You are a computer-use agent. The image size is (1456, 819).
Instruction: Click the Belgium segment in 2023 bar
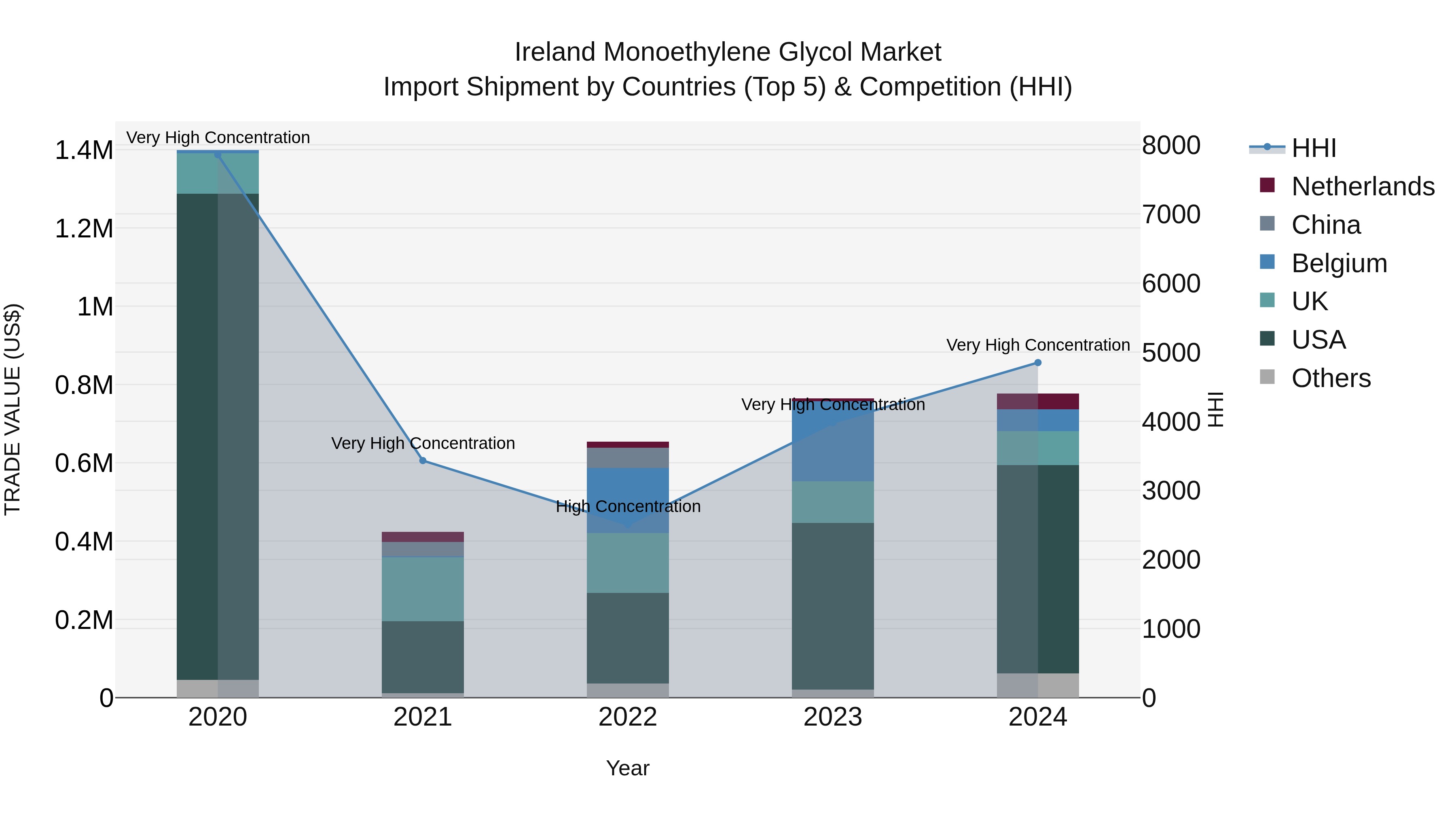point(833,441)
